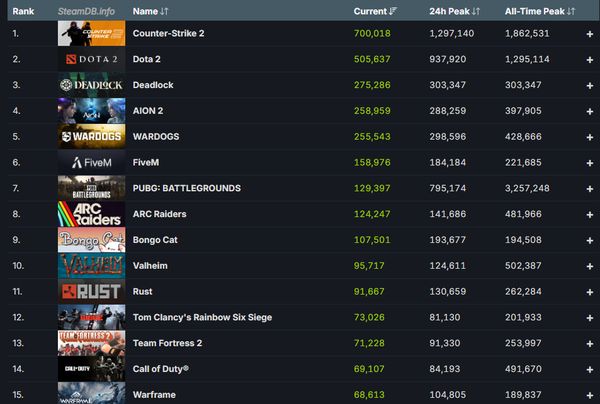Open Tom Clancy's Rainbow Six Siege link

point(202,317)
